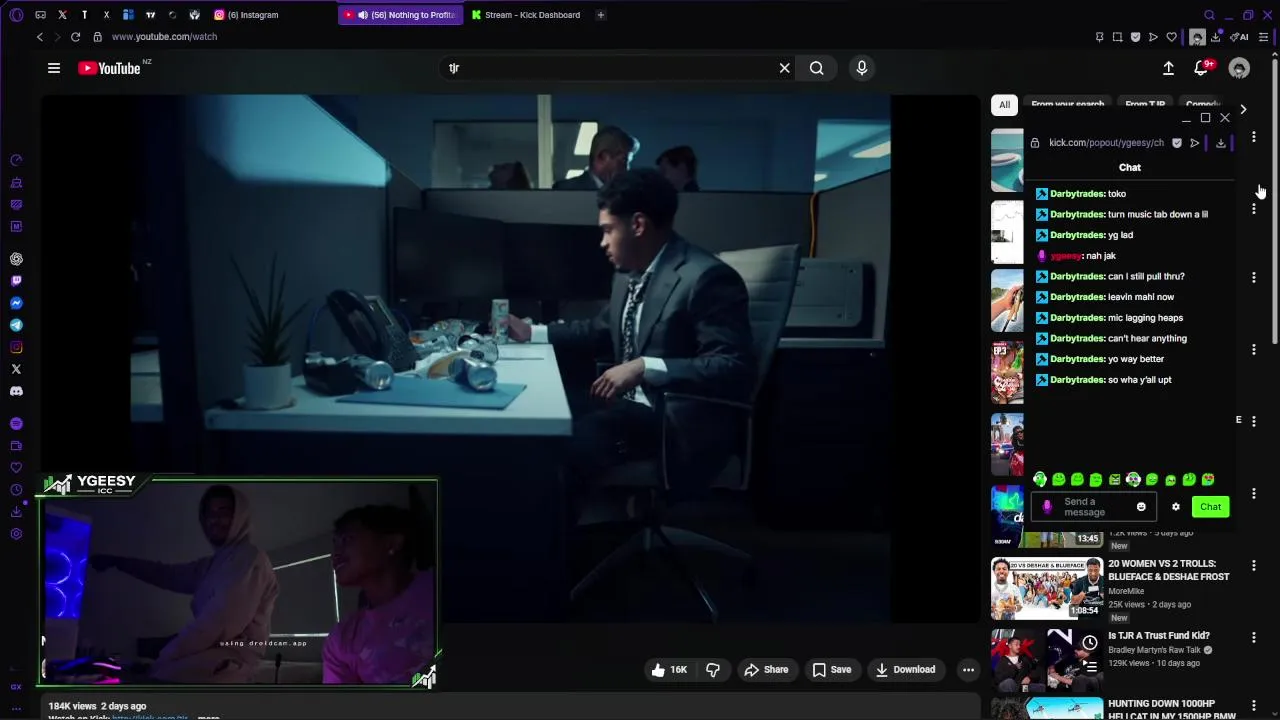The image size is (1280, 720).
Task: Show more filter chips with arrow
Action: pos(1243,109)
